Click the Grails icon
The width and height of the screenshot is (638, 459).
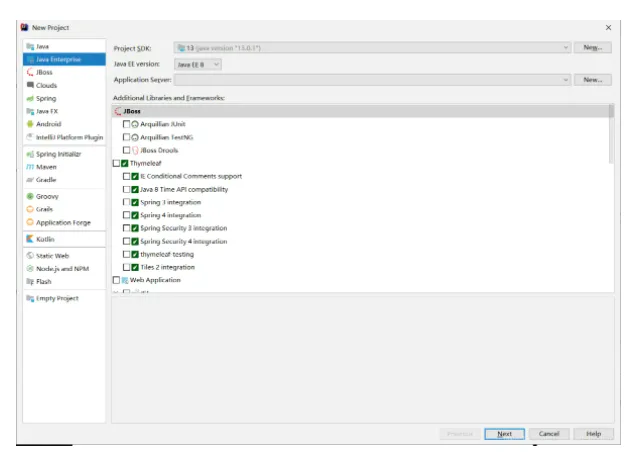coord(30,209)
